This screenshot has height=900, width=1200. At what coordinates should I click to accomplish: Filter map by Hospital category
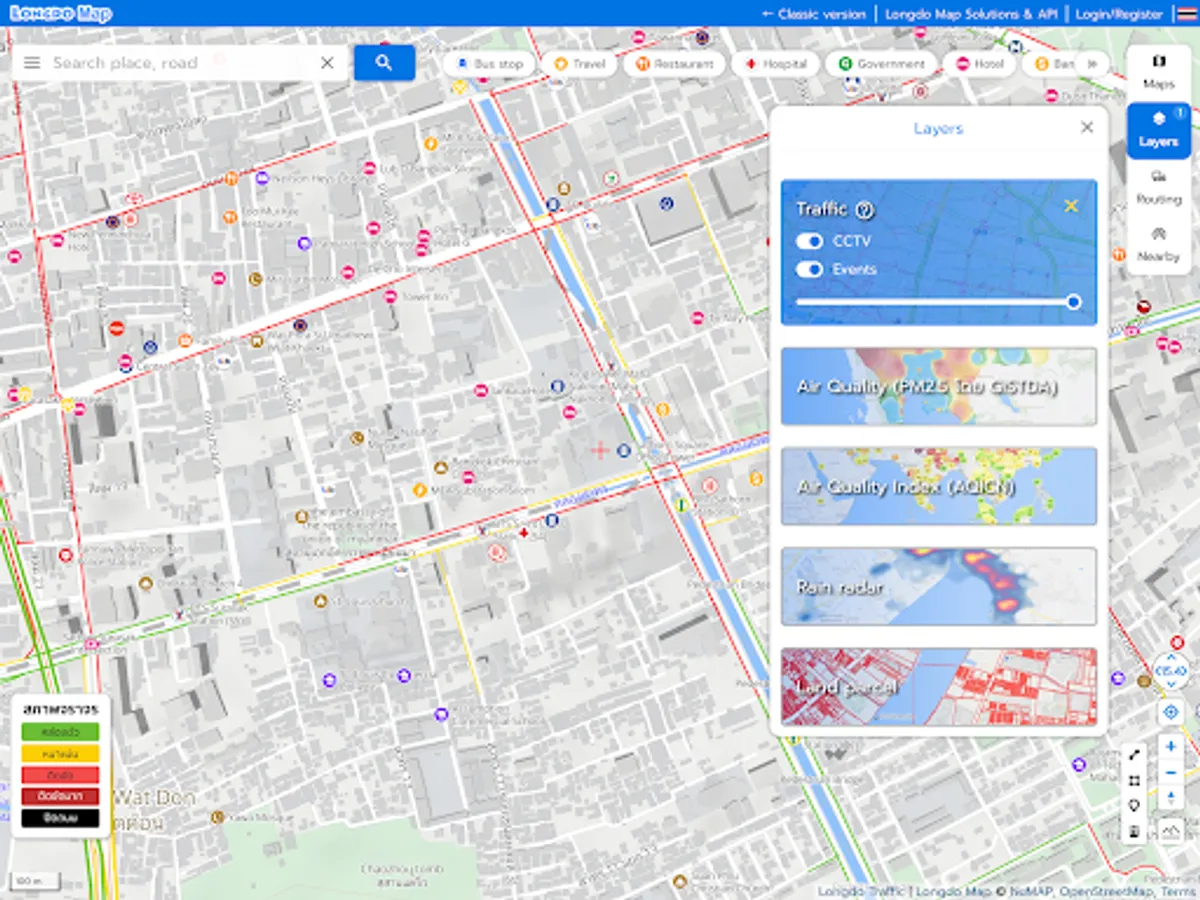click(x=779, y=62)
